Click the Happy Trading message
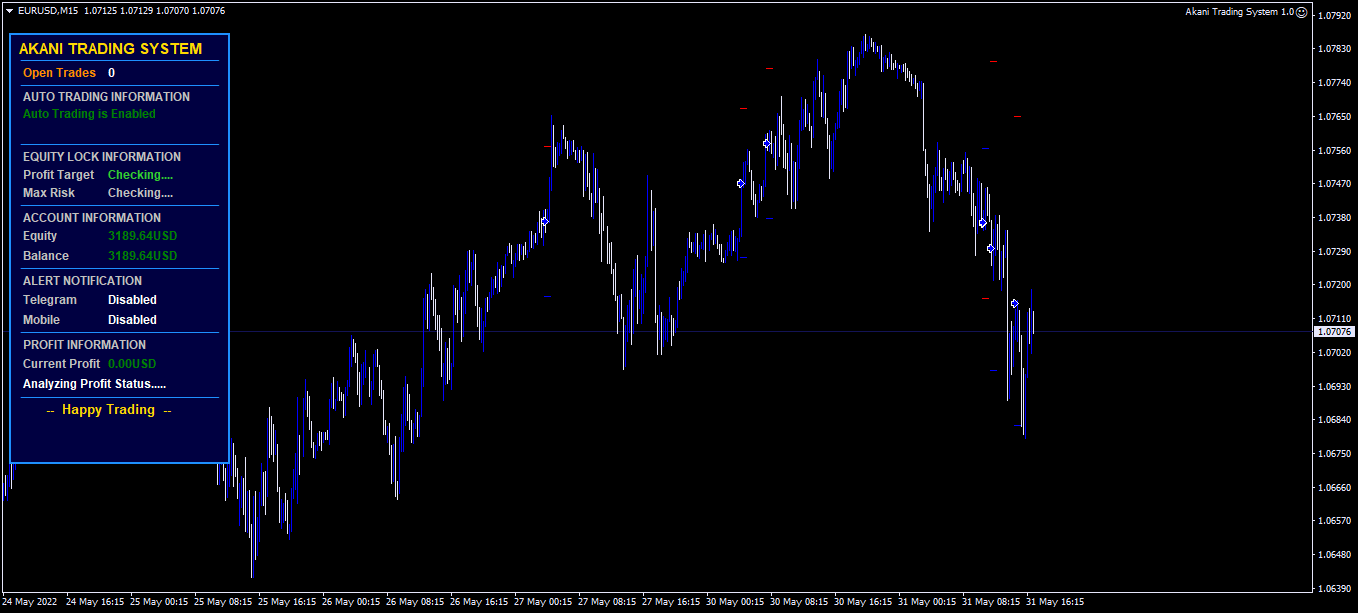The height and width of the screenshot is (613, 1358). click(x=107, y=409)
